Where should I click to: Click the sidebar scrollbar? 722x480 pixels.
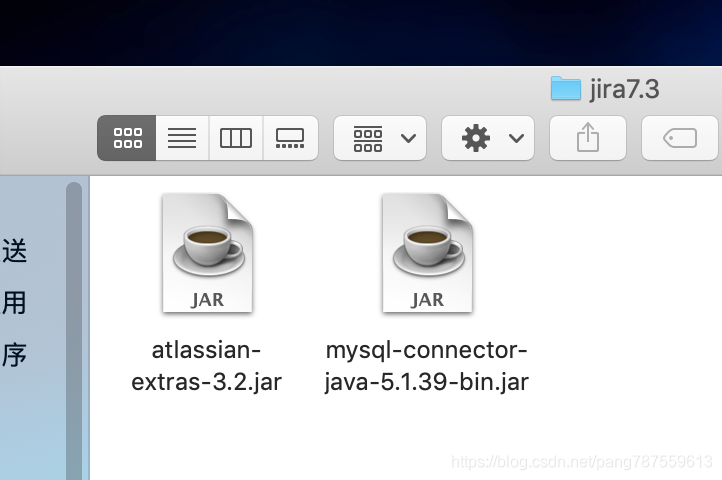click(x=74, y=330)
